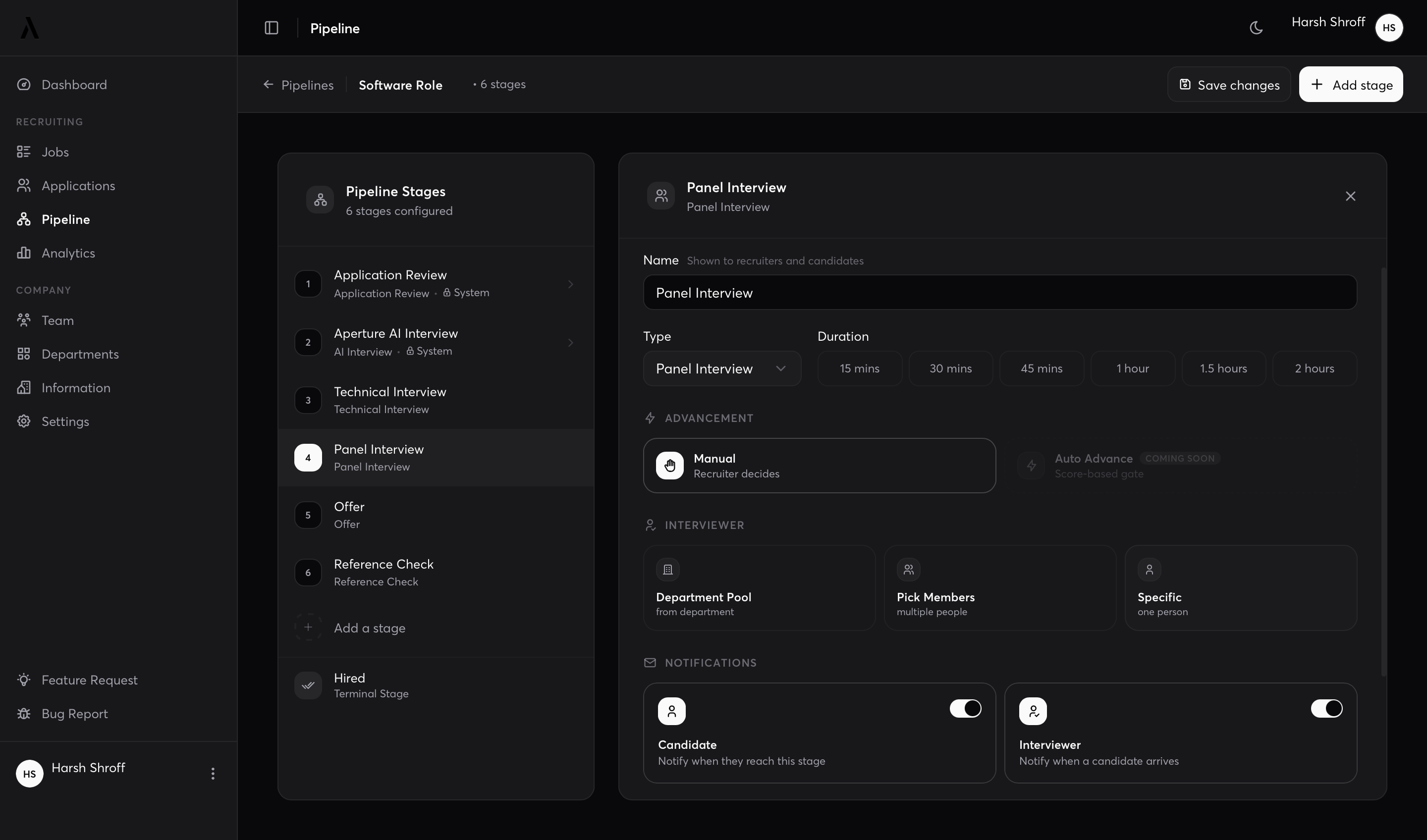Open the Feature Request link
This screenshot has width=1427, height=840.
[118, 680]
